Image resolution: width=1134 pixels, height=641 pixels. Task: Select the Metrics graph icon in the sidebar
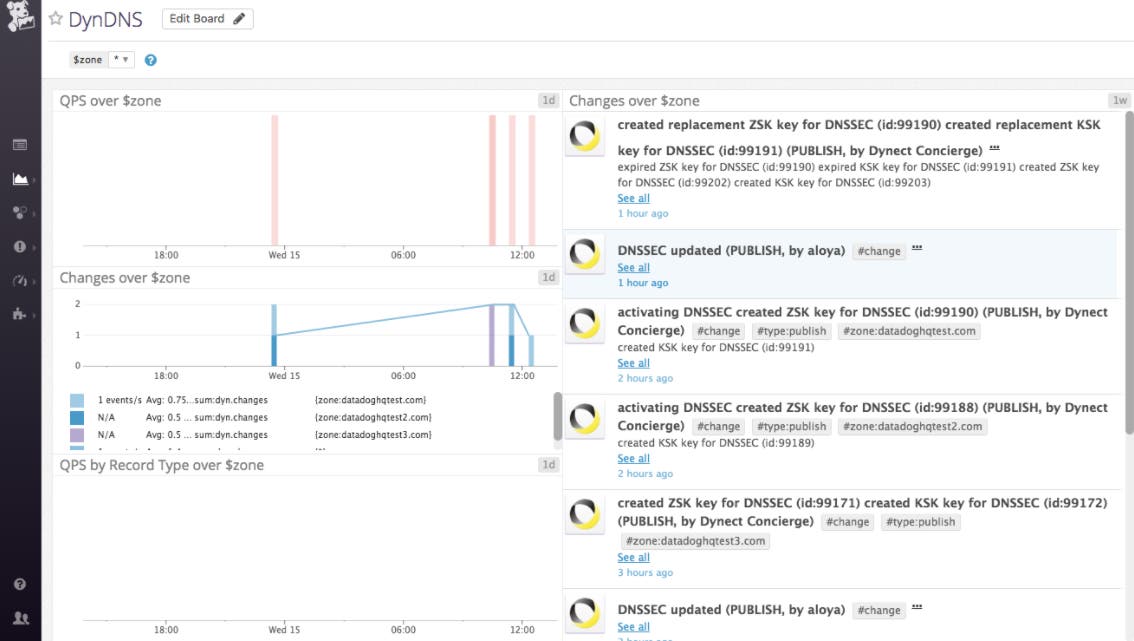click(x=18, y=178)
